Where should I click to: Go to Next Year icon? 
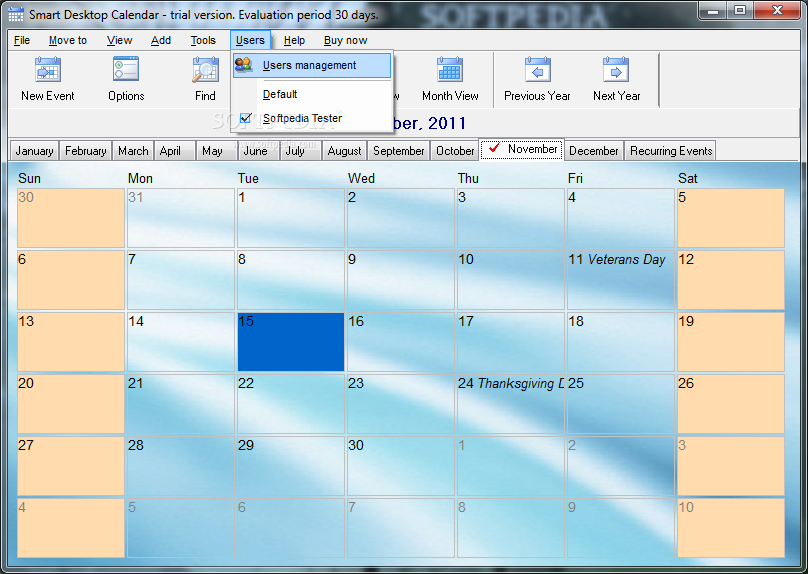click(616, 70)
